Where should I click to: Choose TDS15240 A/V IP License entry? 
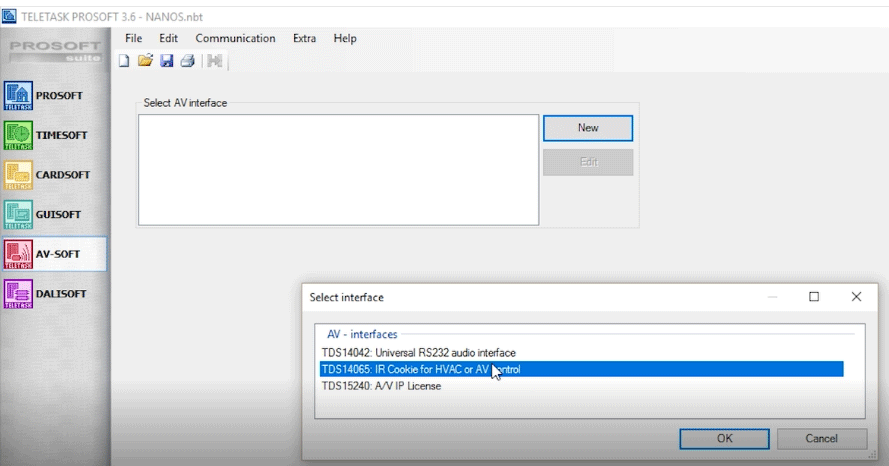383,386
